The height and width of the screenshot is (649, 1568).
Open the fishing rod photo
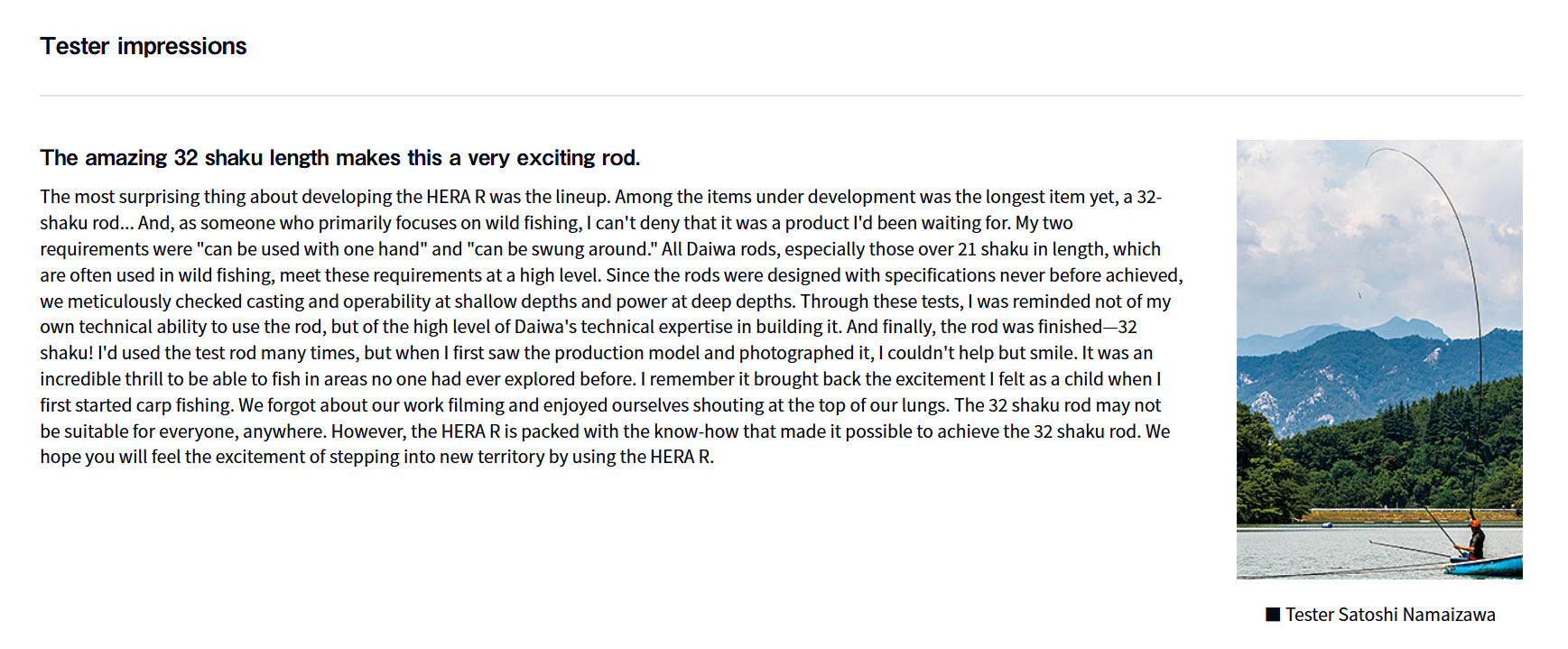click(x=1378, y=359)
